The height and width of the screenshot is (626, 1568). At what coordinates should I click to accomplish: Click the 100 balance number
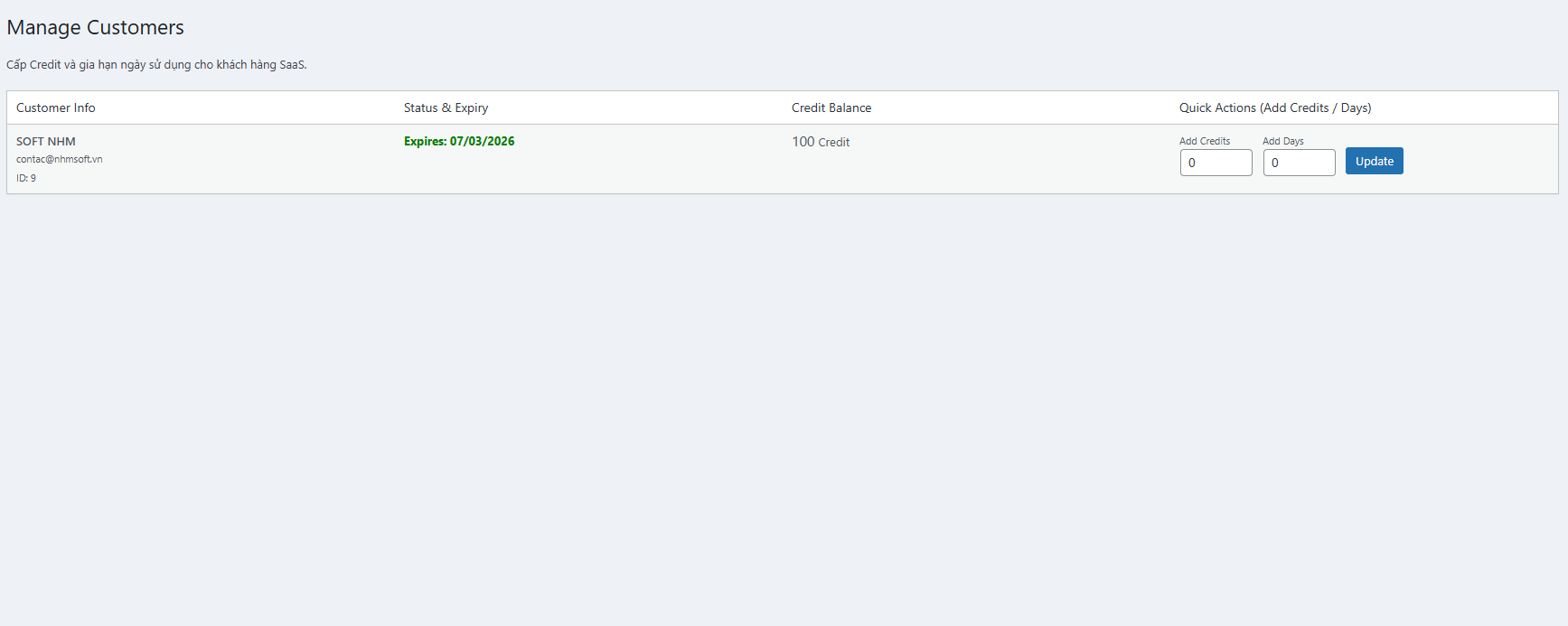[x=803, y=142]
